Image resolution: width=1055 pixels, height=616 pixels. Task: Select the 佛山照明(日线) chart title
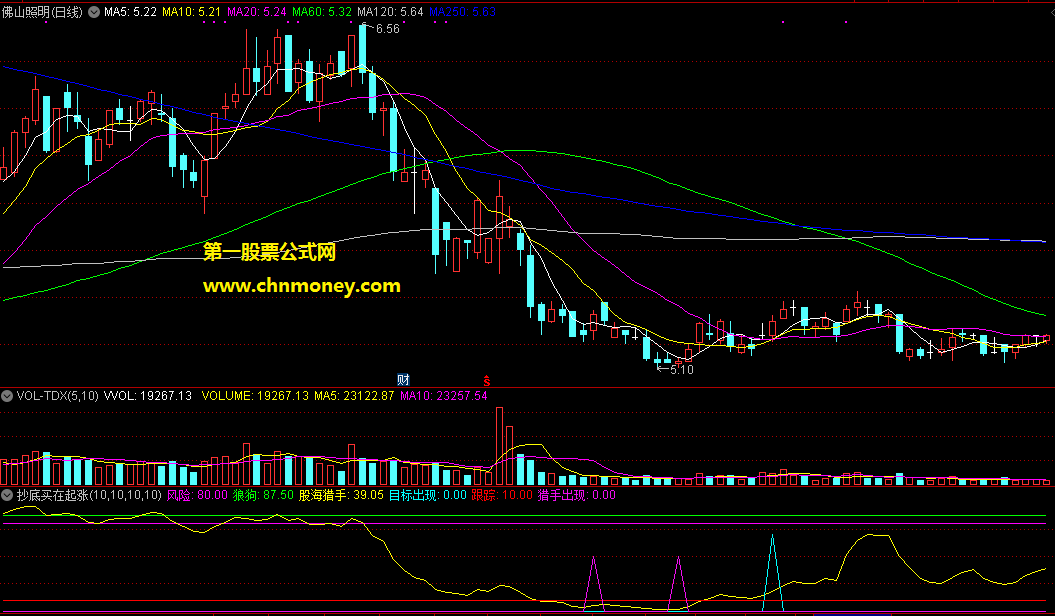coord(42,12)
